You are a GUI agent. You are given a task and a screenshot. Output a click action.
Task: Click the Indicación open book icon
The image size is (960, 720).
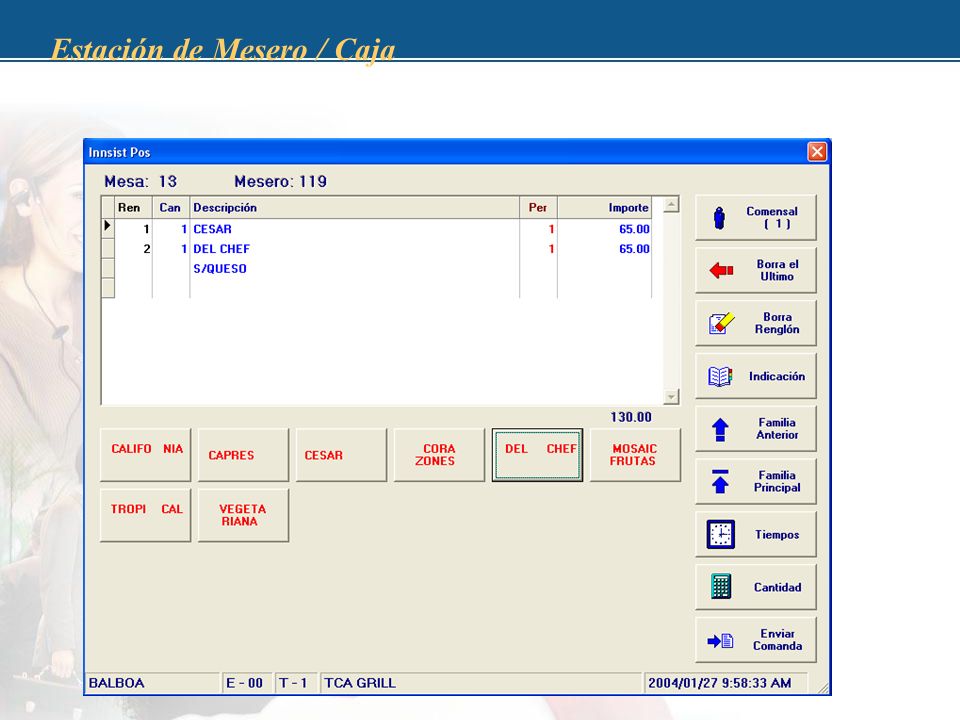click(720, 376)
